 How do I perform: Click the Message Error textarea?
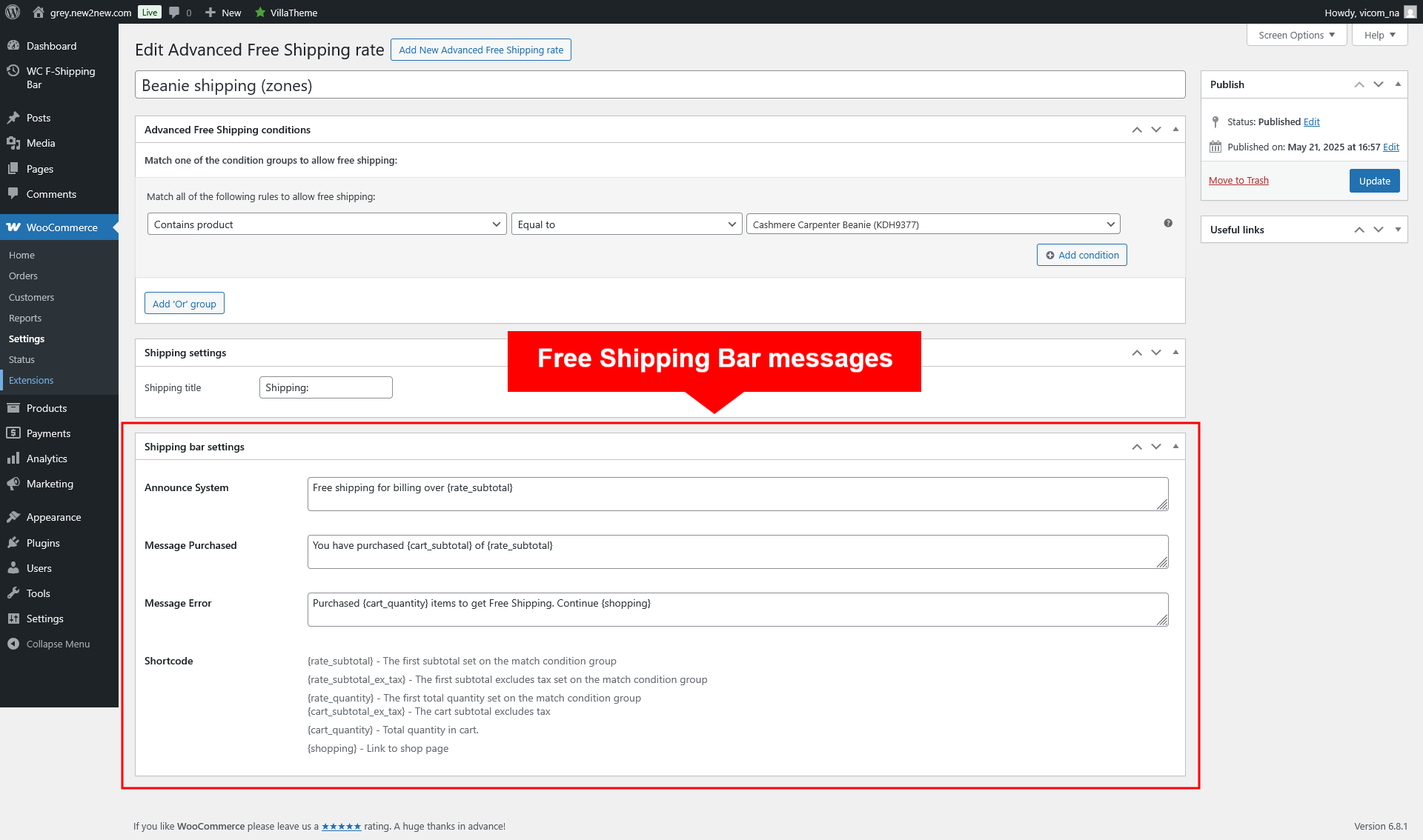point(737,610)
